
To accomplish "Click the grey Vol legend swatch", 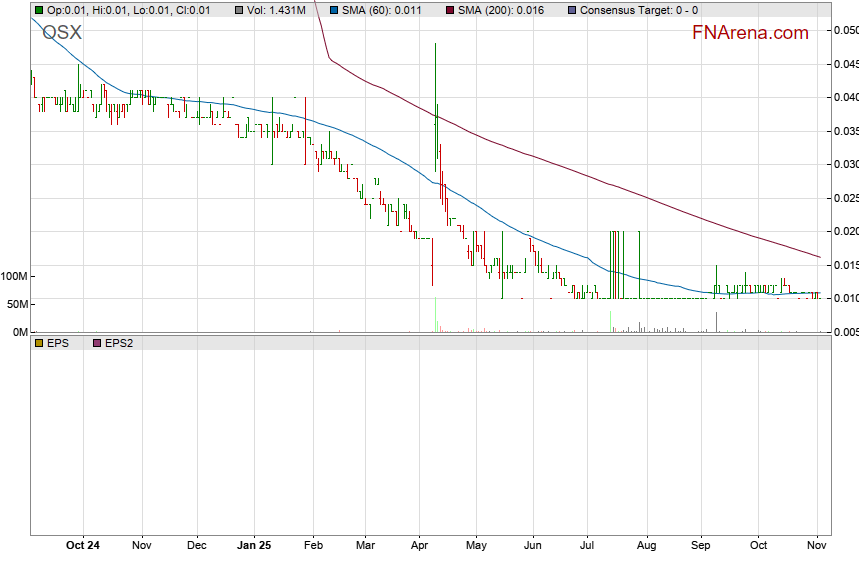I will tap(240, 10).
